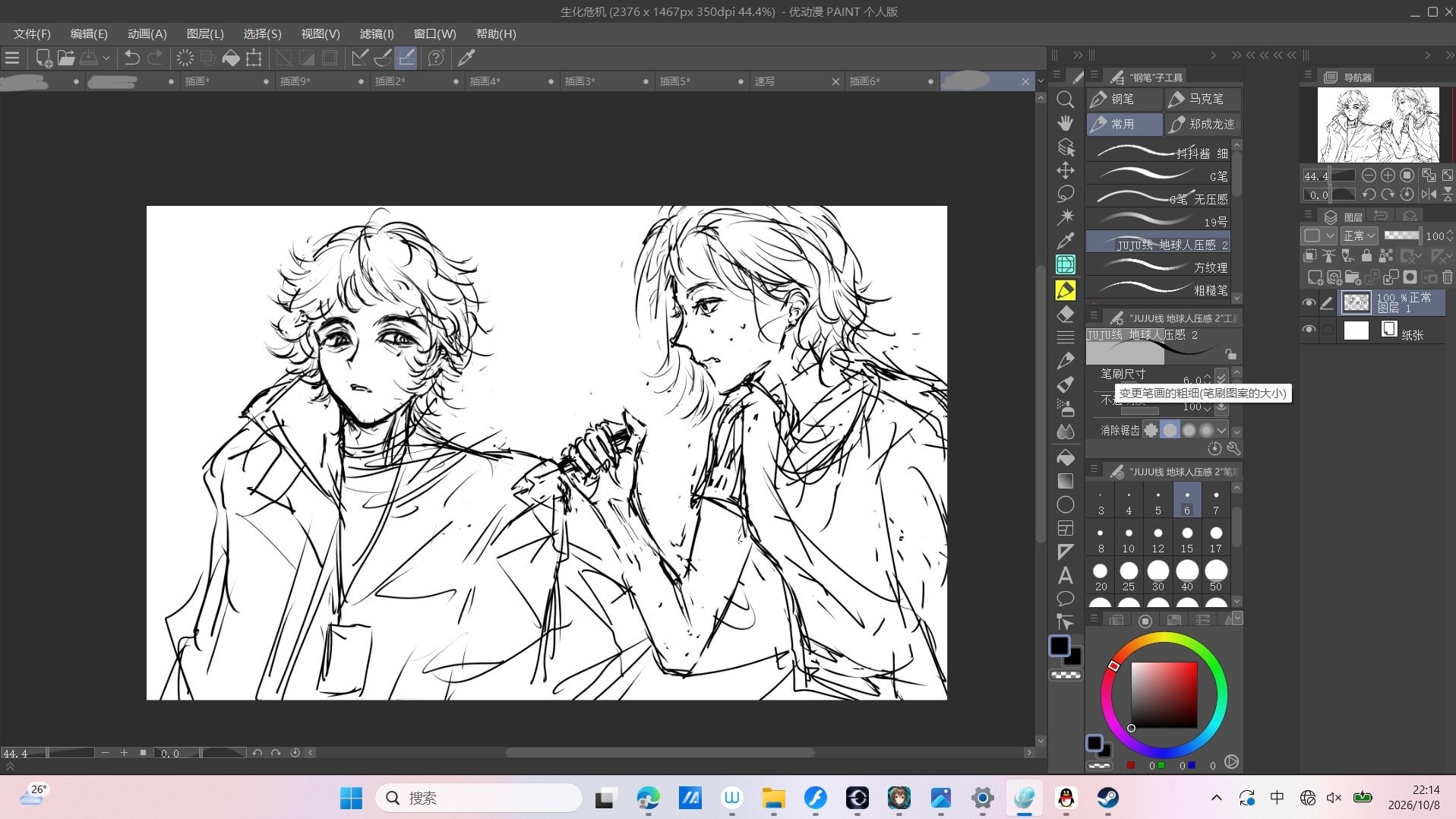Toggle the 消除锯齿 none option
Viewport: 1456px width, 819px height.
(x=1151, y=430)
